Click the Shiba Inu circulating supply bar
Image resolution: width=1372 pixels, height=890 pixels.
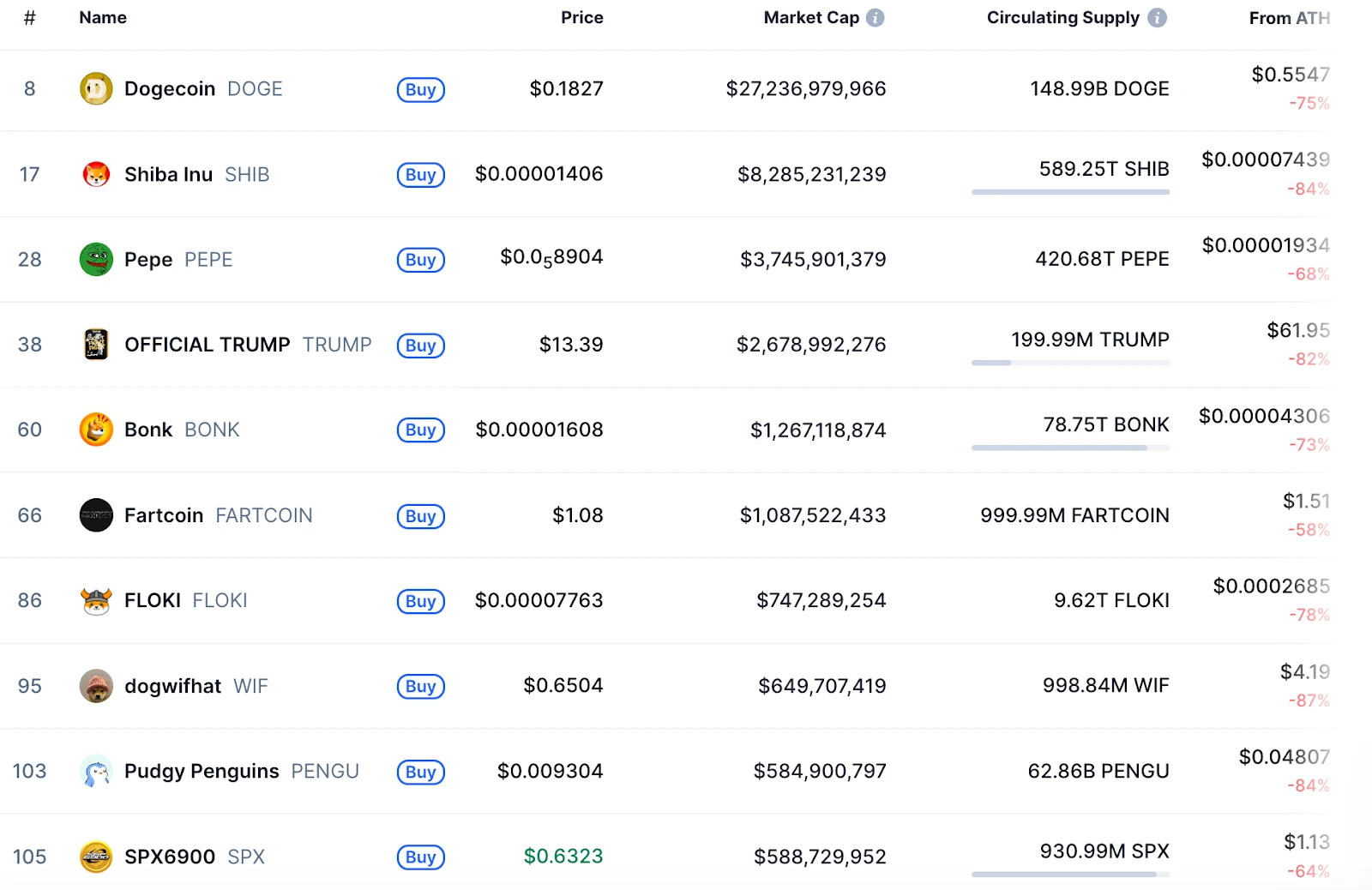pyautogui.click(x=1070, y=192)
